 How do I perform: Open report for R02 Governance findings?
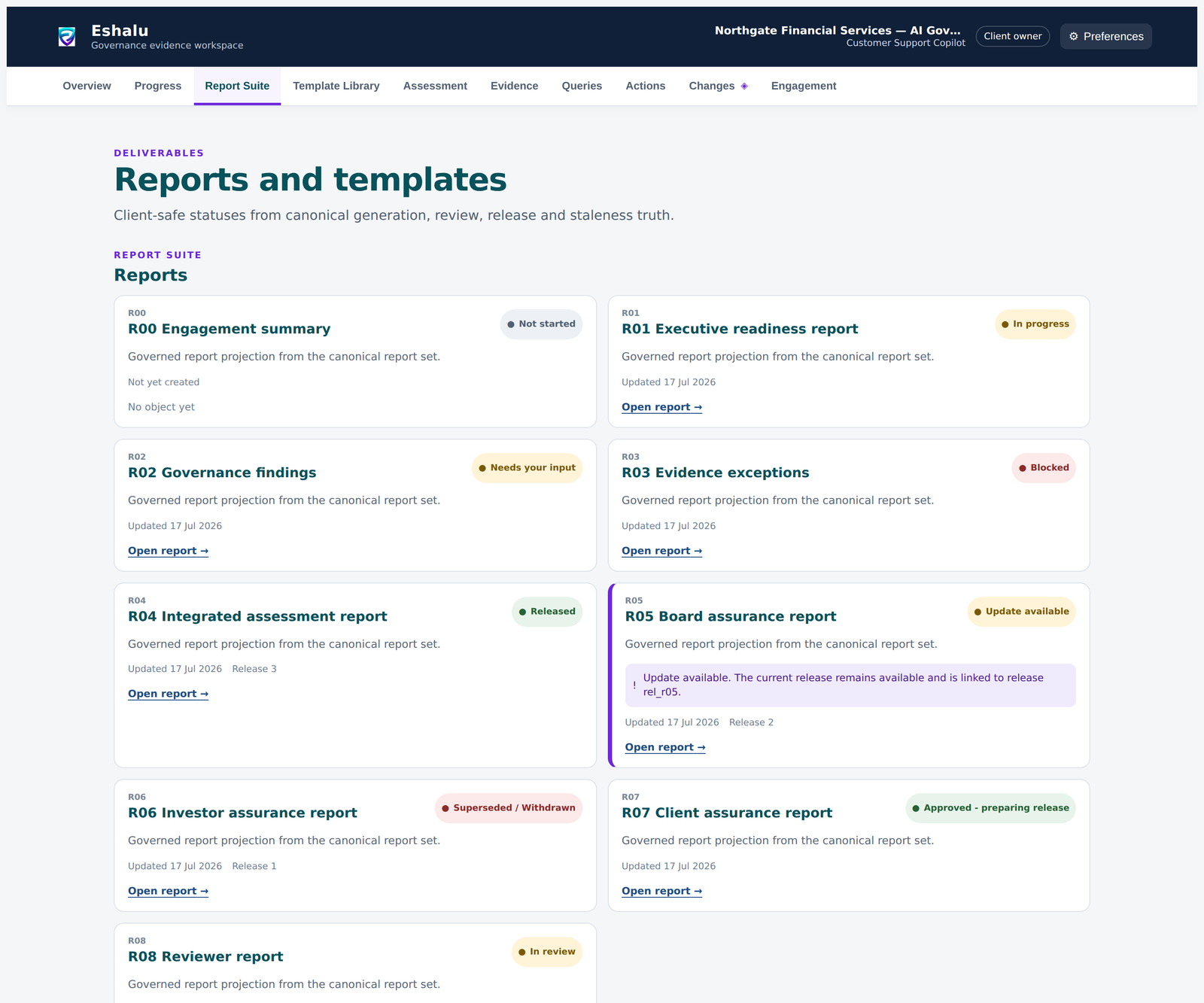[x=168, y=551]
